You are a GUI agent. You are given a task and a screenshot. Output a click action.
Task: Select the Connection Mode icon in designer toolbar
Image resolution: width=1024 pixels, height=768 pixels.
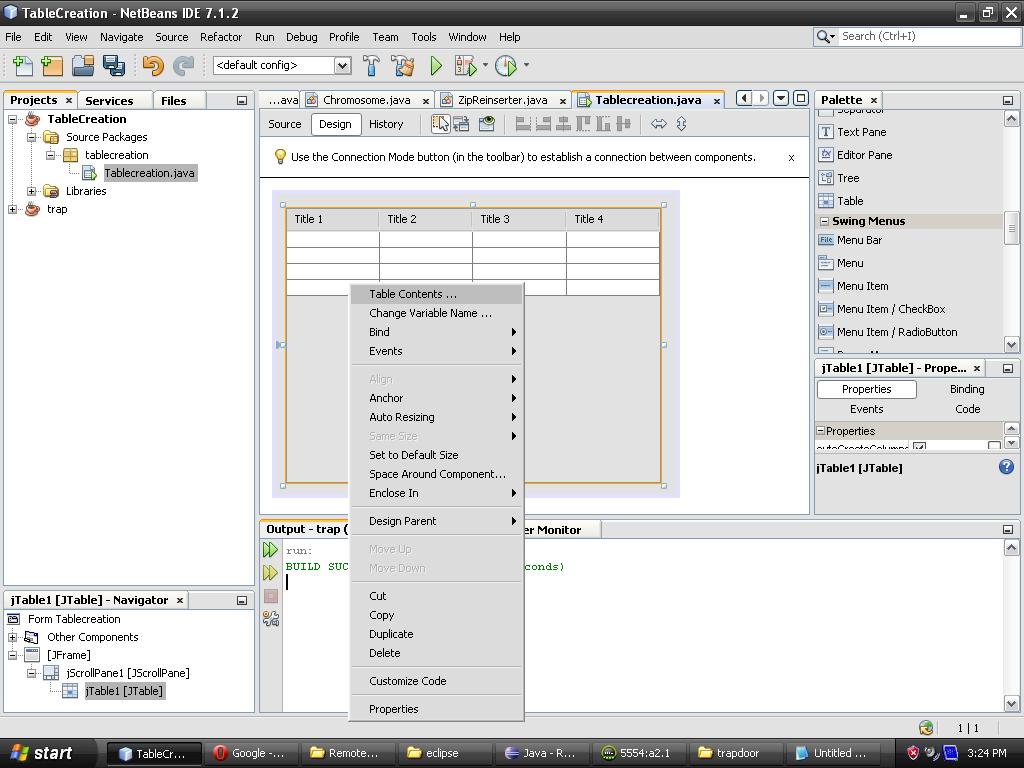460,123
